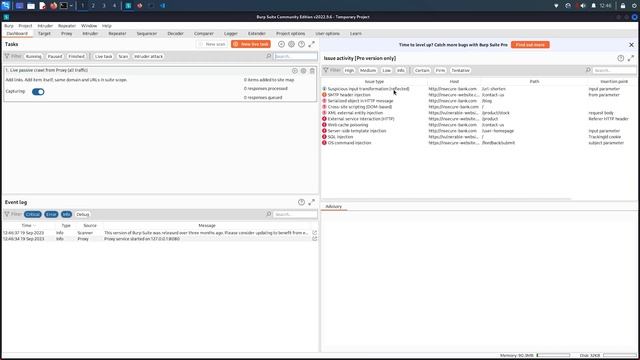Toggle the Paused tasks filter

pos(55,56)
